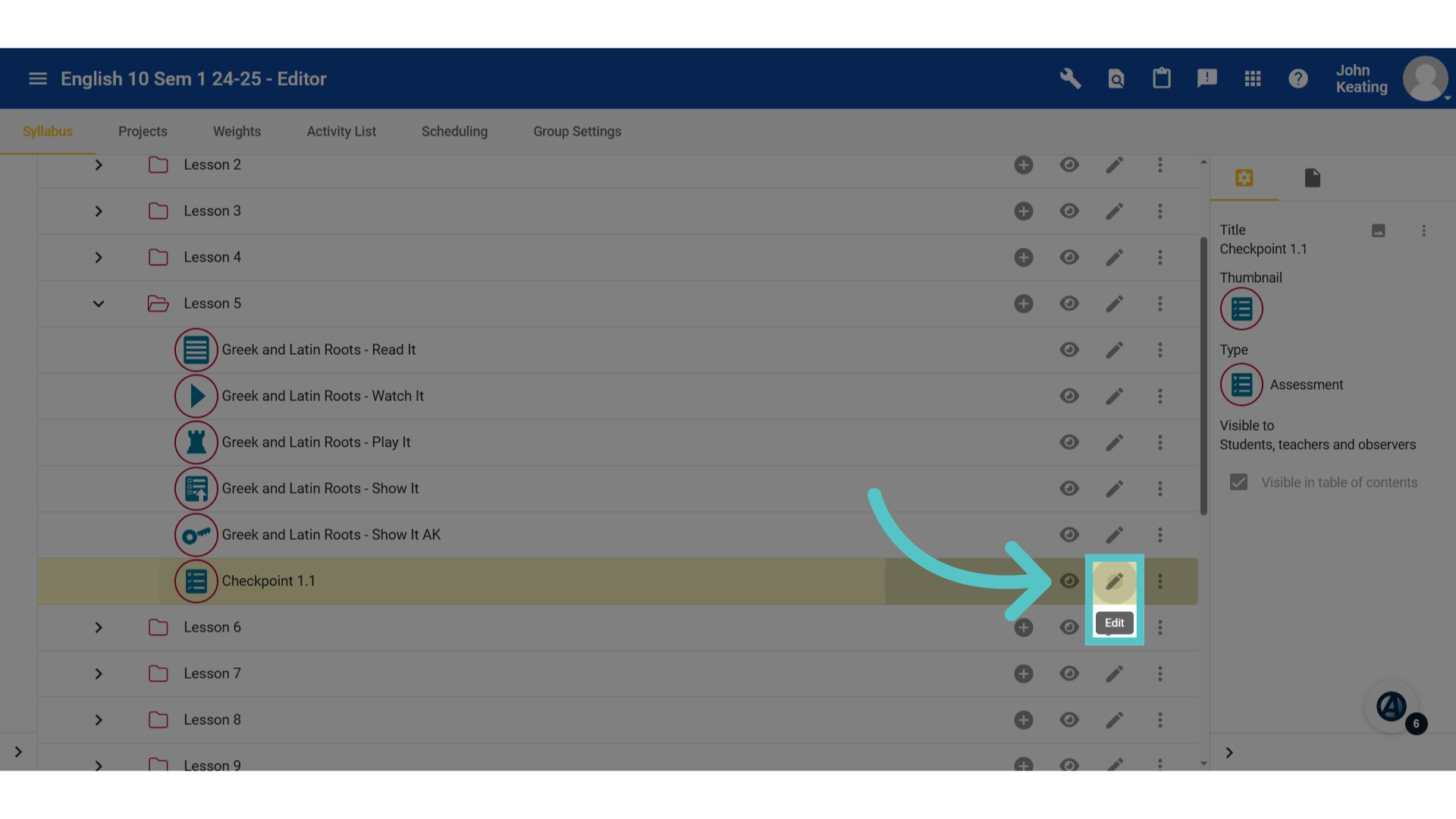Open the hamburger navigation menu
The width and height of the screenshot is (1456, 819).
38,79
